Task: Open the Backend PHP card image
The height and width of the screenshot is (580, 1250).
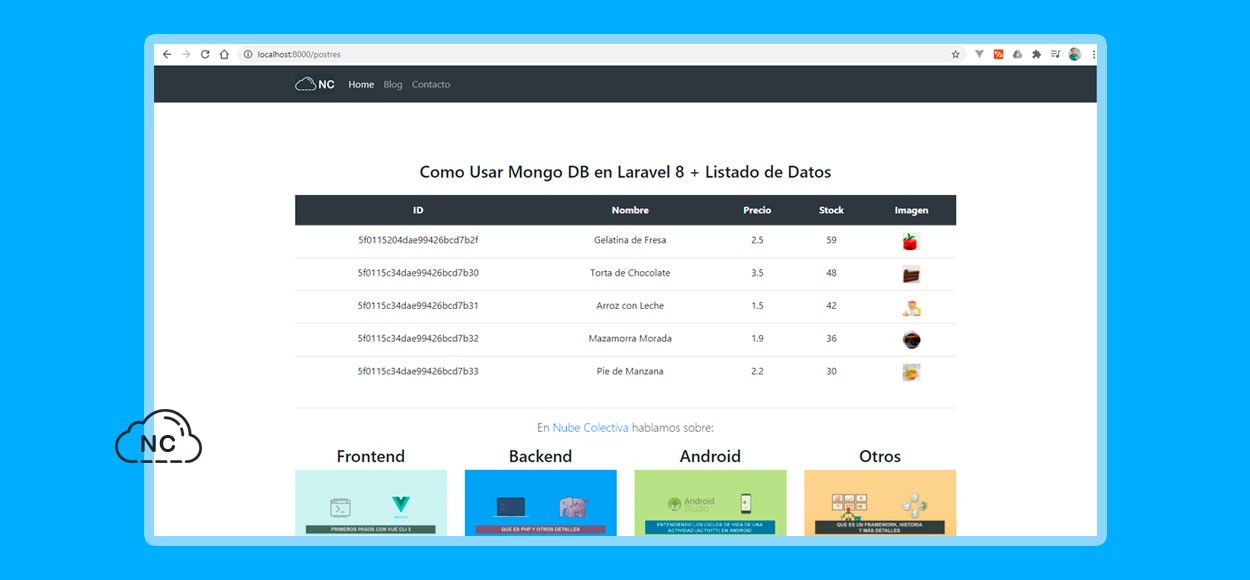Action: 541,503
